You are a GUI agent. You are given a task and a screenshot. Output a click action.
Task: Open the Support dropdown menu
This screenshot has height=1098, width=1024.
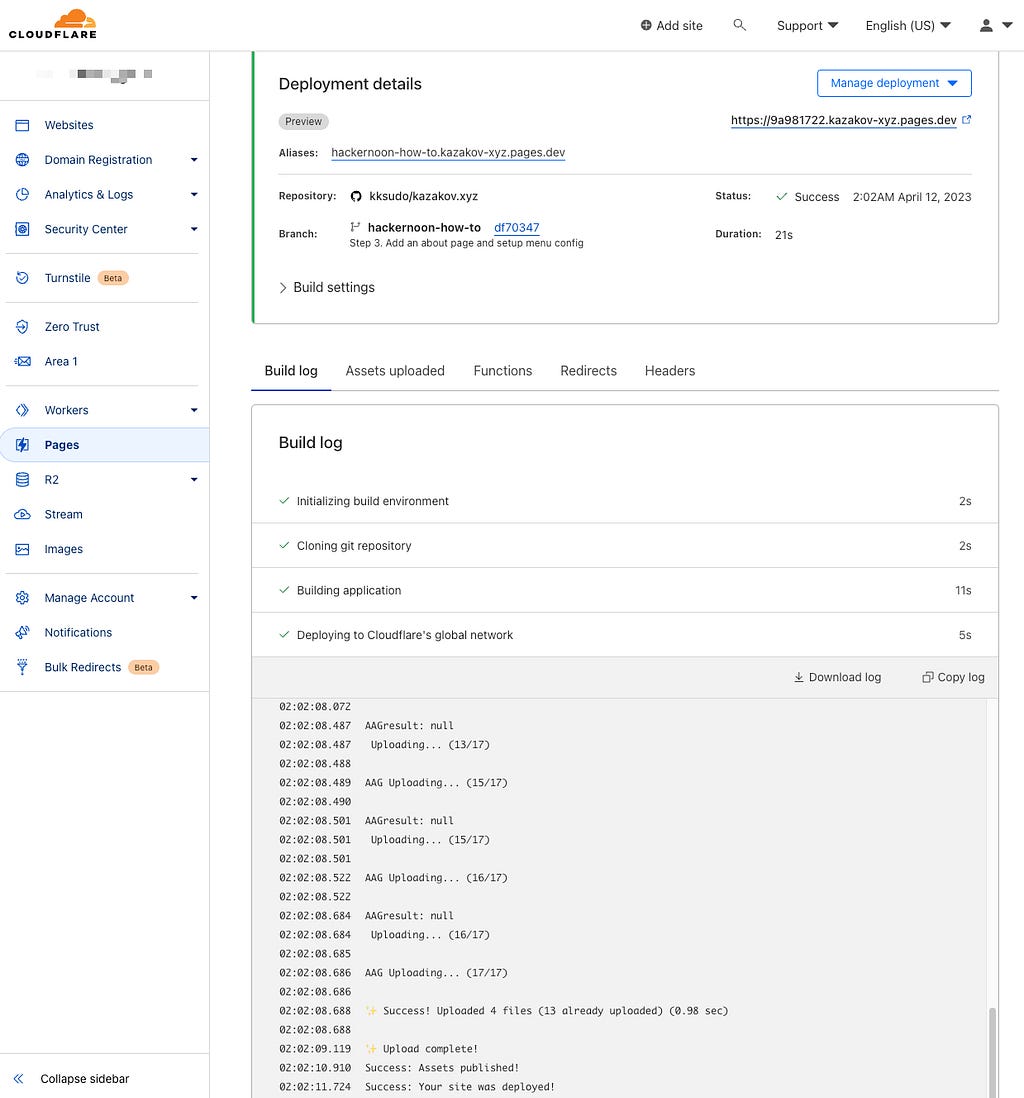(x=808, y=25)
